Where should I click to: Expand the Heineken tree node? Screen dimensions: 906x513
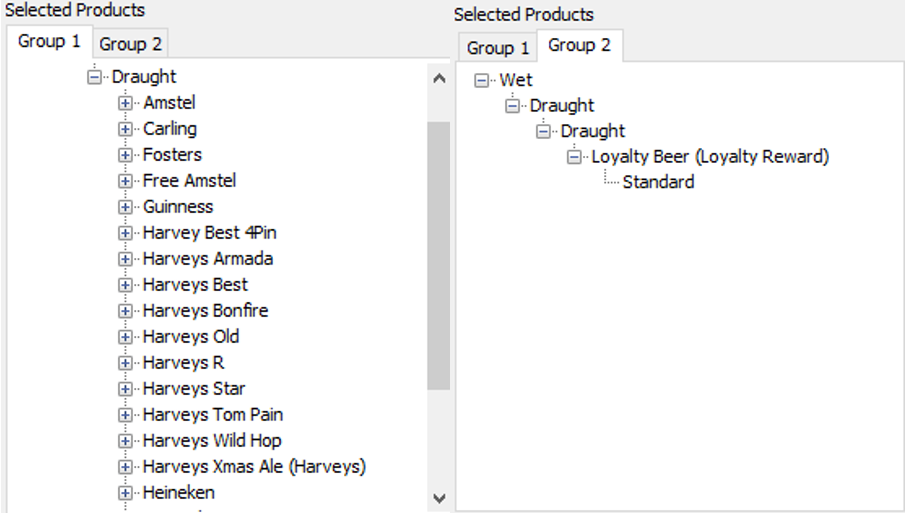[x=125, y=493]
